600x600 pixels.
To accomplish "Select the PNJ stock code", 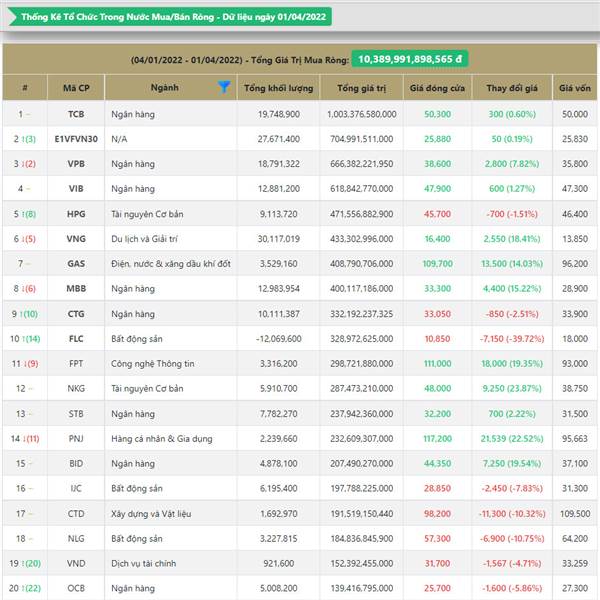I will (x=76, y=439).
